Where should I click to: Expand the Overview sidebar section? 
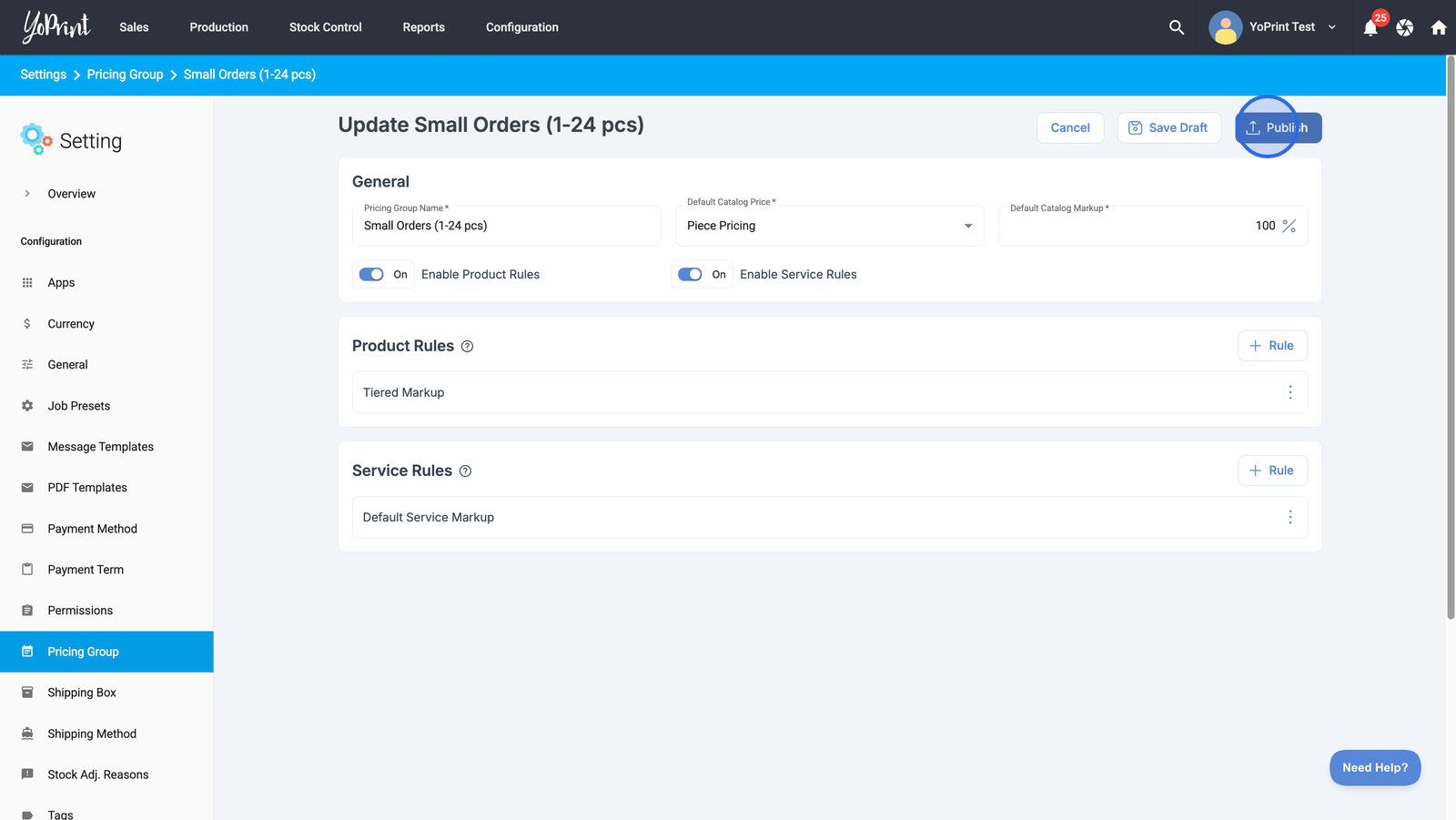click(x=27, y=194)
